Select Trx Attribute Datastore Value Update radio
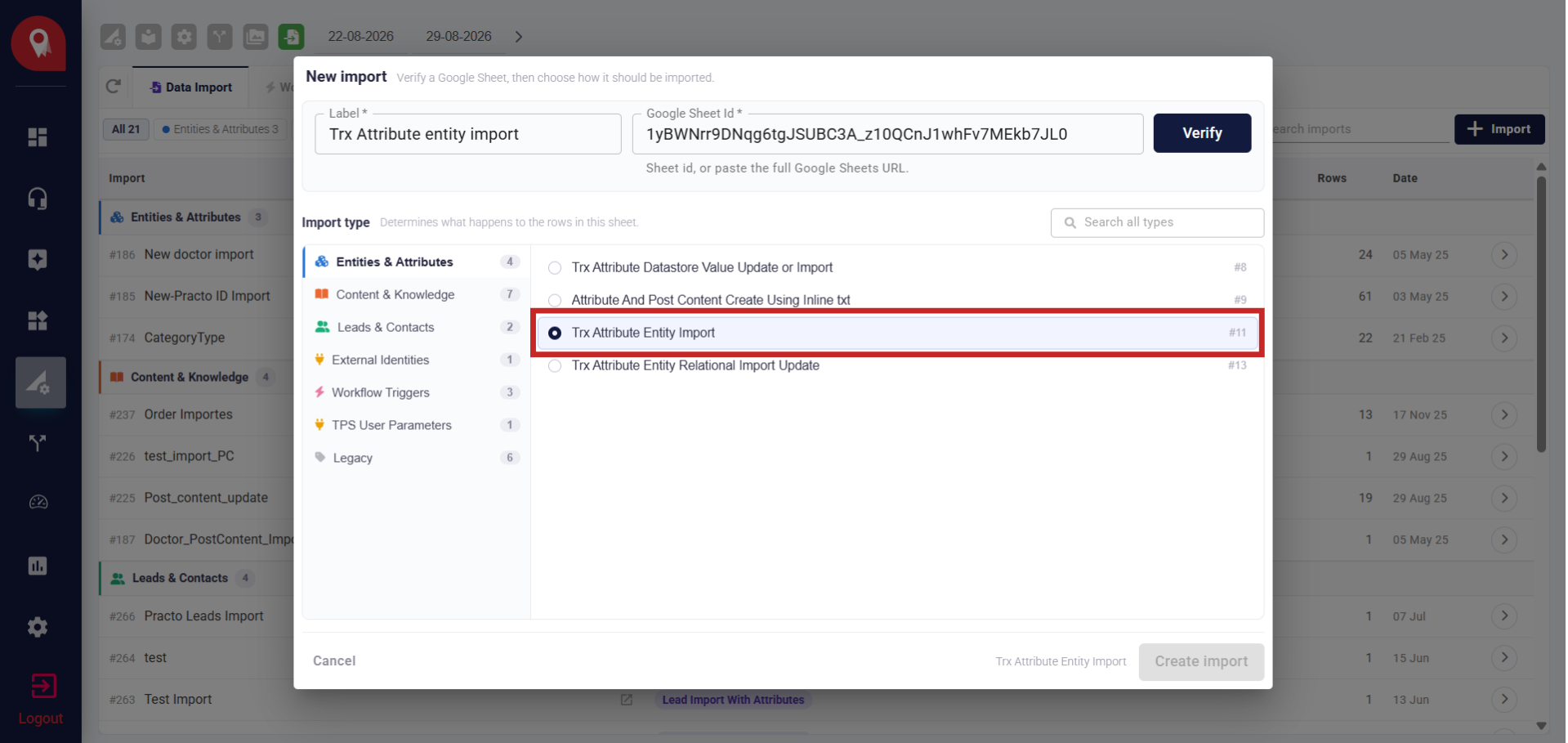This screenshot has height=743, width=1568. point(555,268)
